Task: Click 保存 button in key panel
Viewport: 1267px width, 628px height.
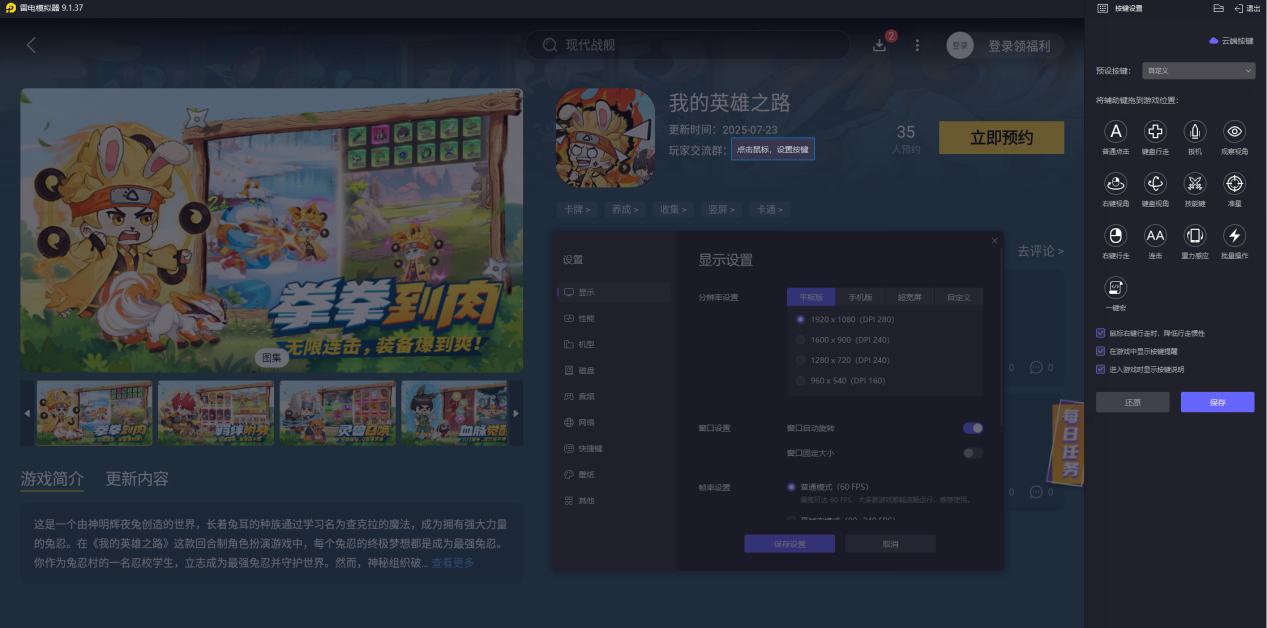Action: 1217,402
